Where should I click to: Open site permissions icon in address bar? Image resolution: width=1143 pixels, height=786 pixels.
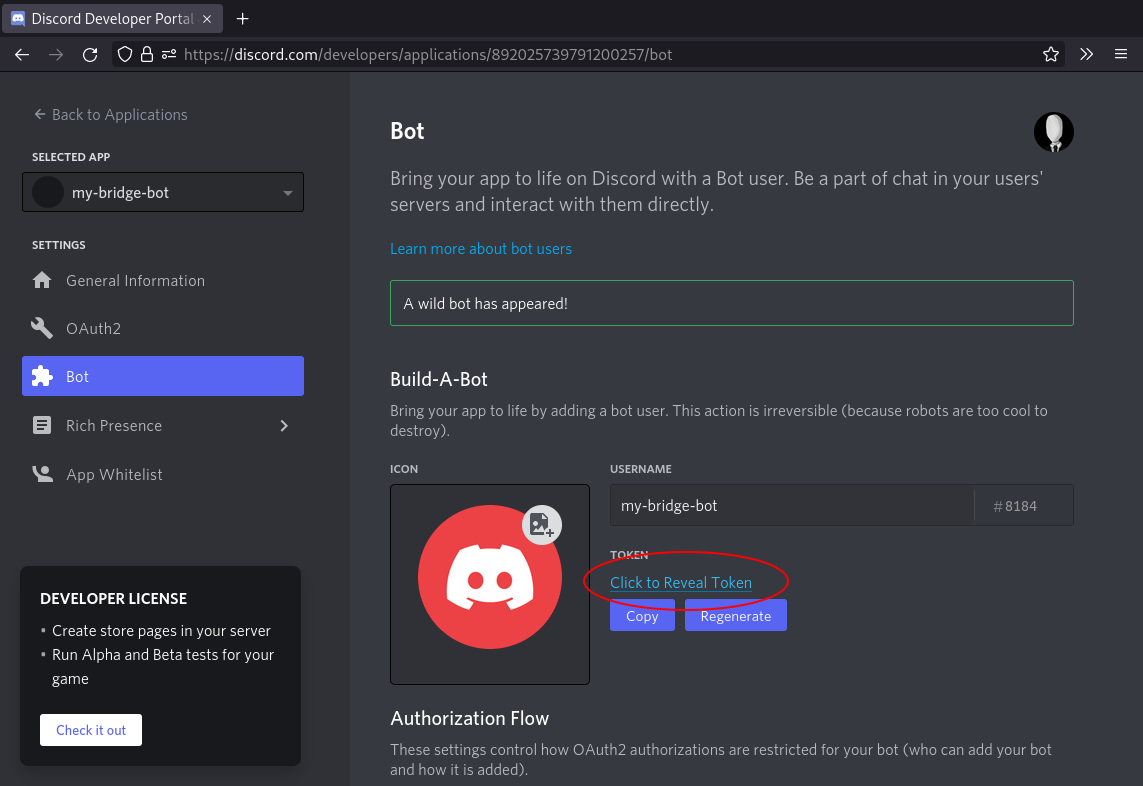[169, 55]
